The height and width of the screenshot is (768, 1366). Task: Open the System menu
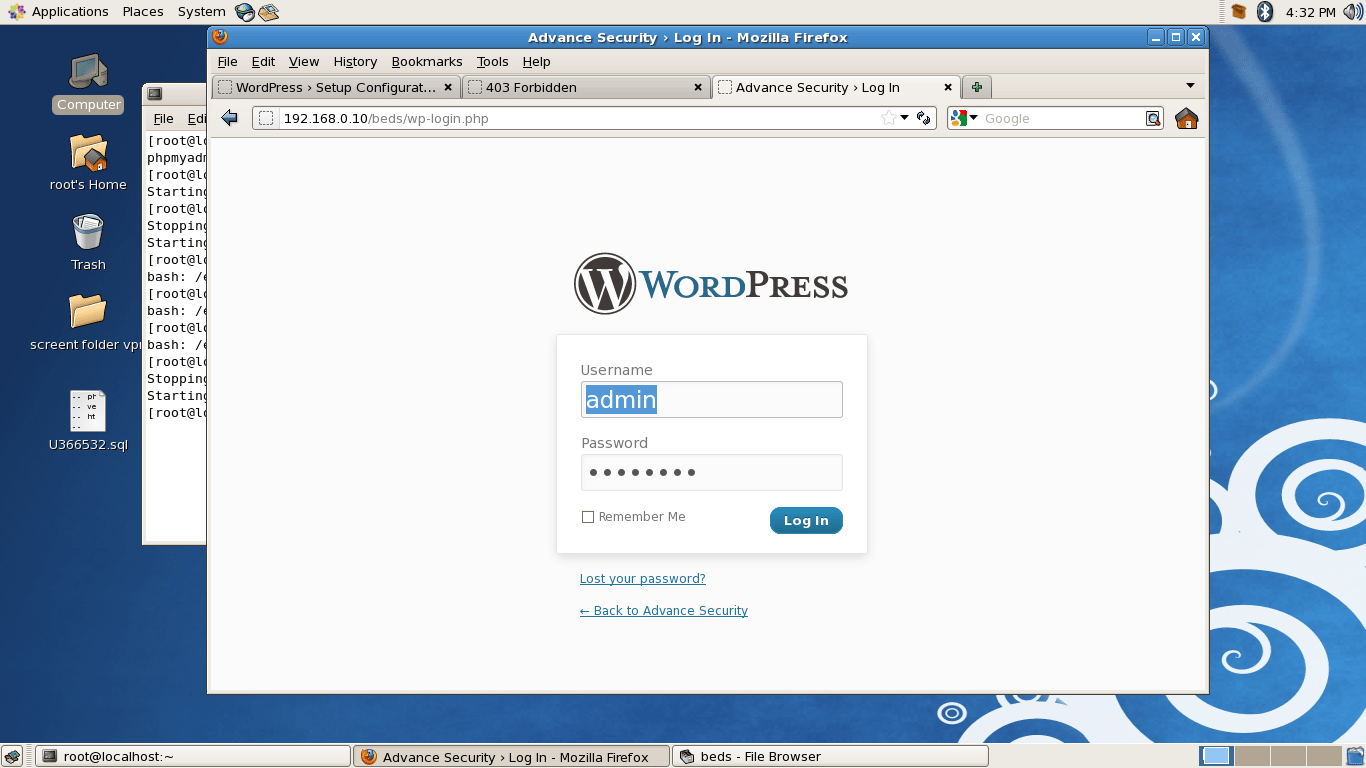click(201, 12)
